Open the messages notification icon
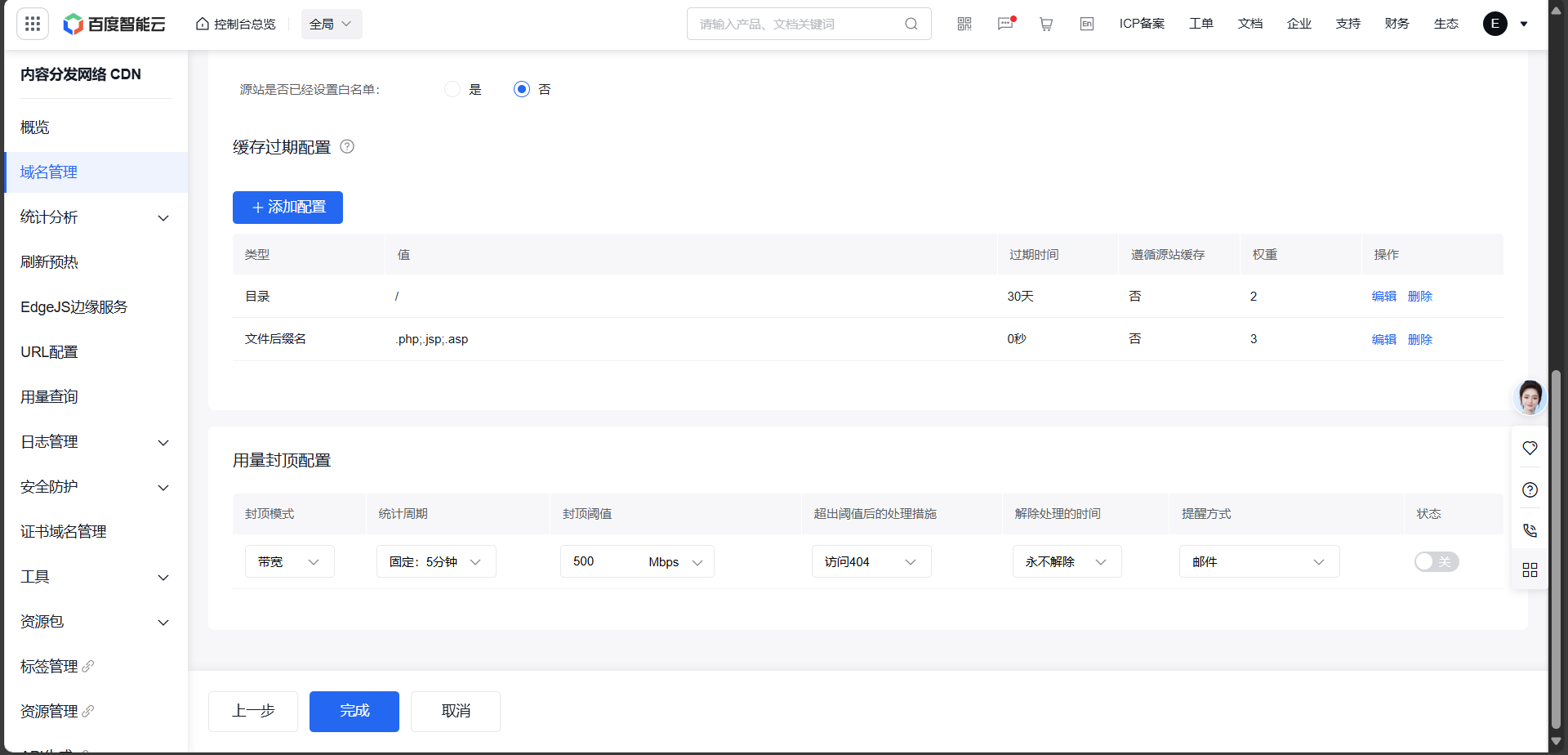The image size is (1568, 755). click(x=1005, y=24)
